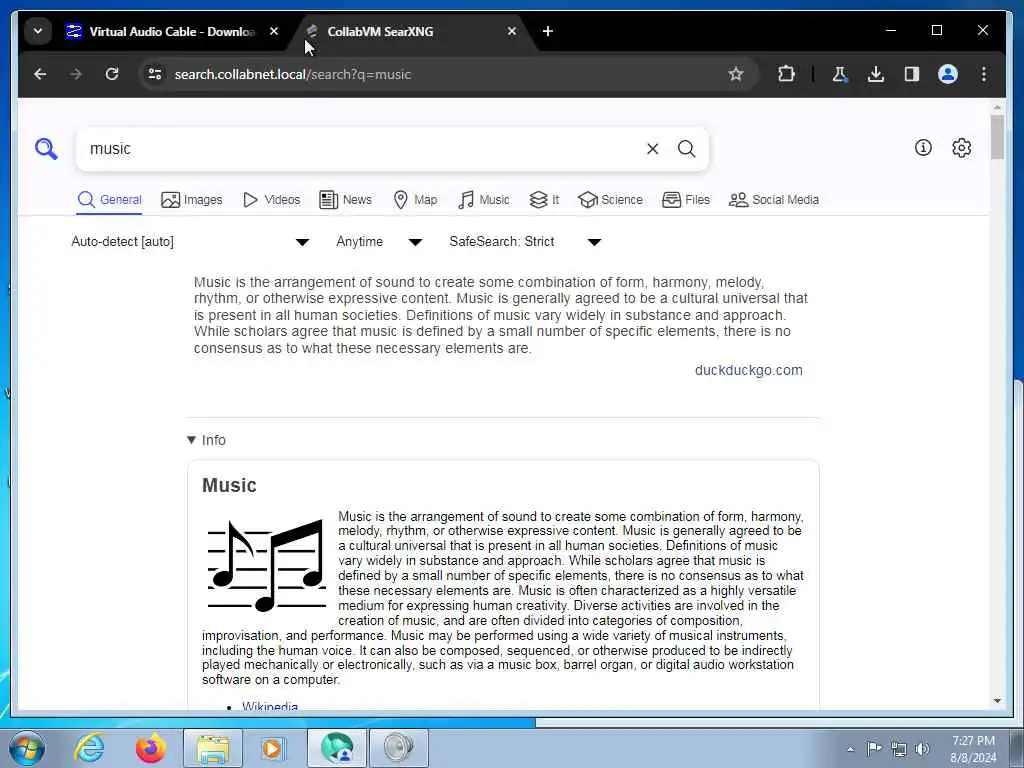
Task: Switch to Social Media category
Action: pyautogui.click(x=774, y=200)
